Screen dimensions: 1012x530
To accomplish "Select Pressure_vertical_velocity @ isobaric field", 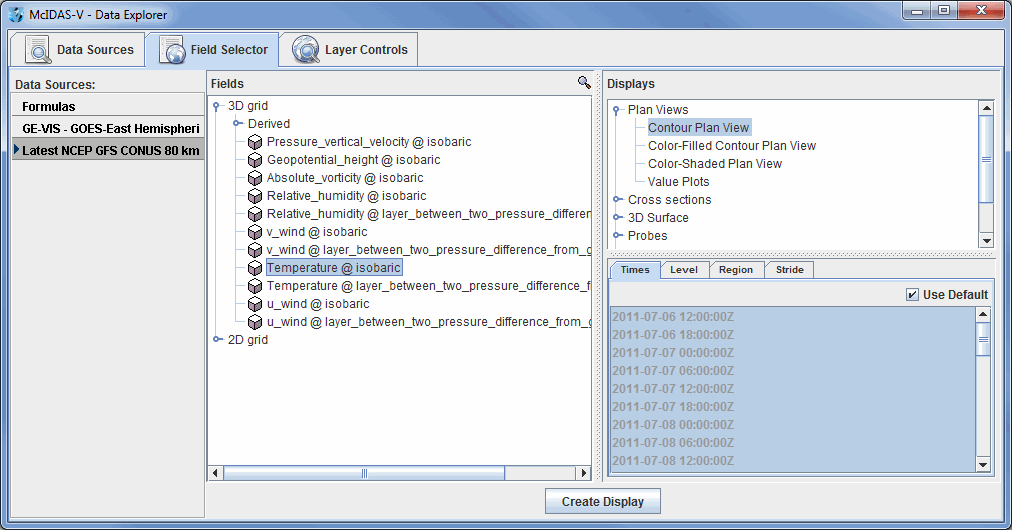I will coord(369,142).
